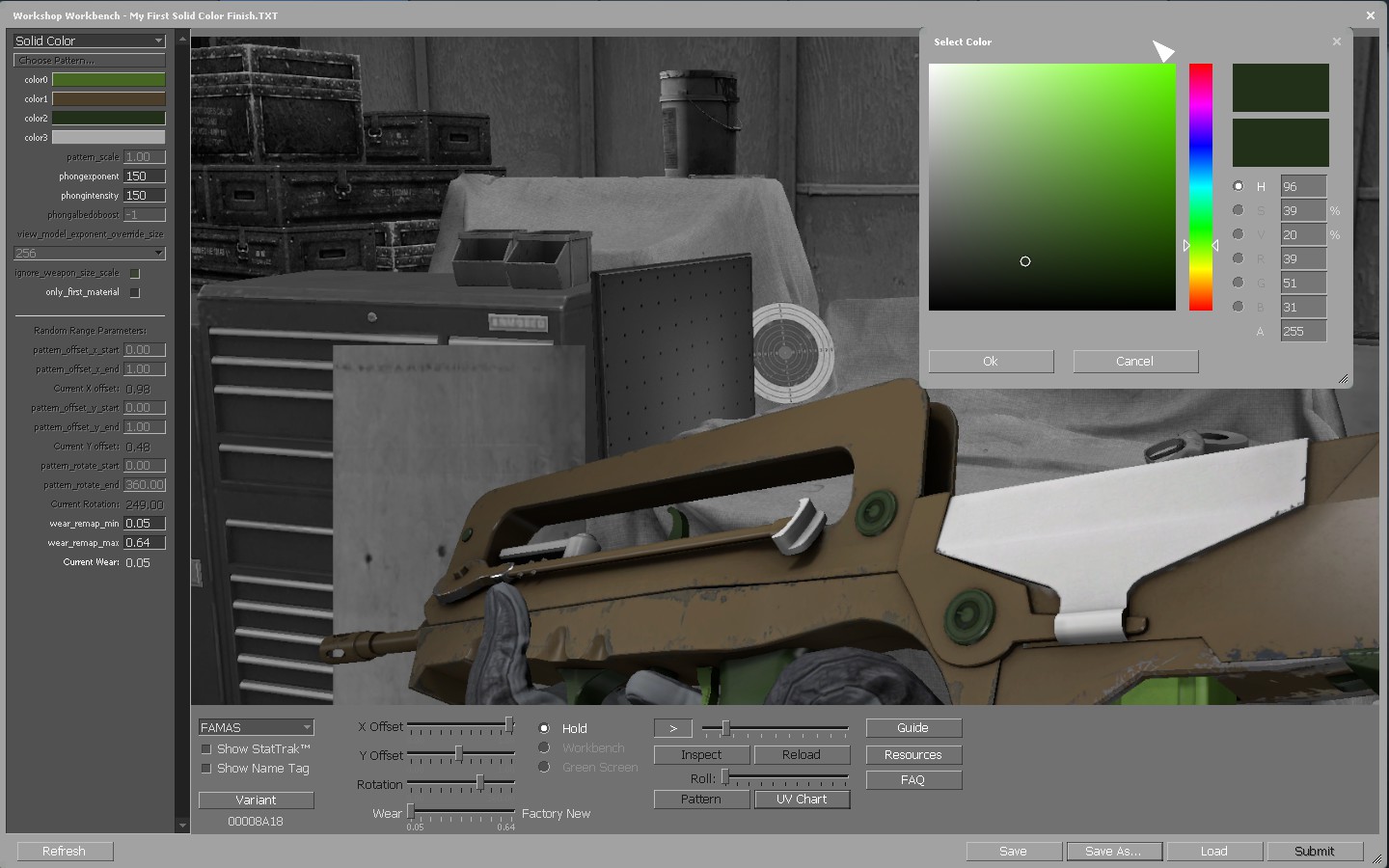Select the Hold radio button
The width and height of the screenshot is (1389, 868).
pos(544,728)
